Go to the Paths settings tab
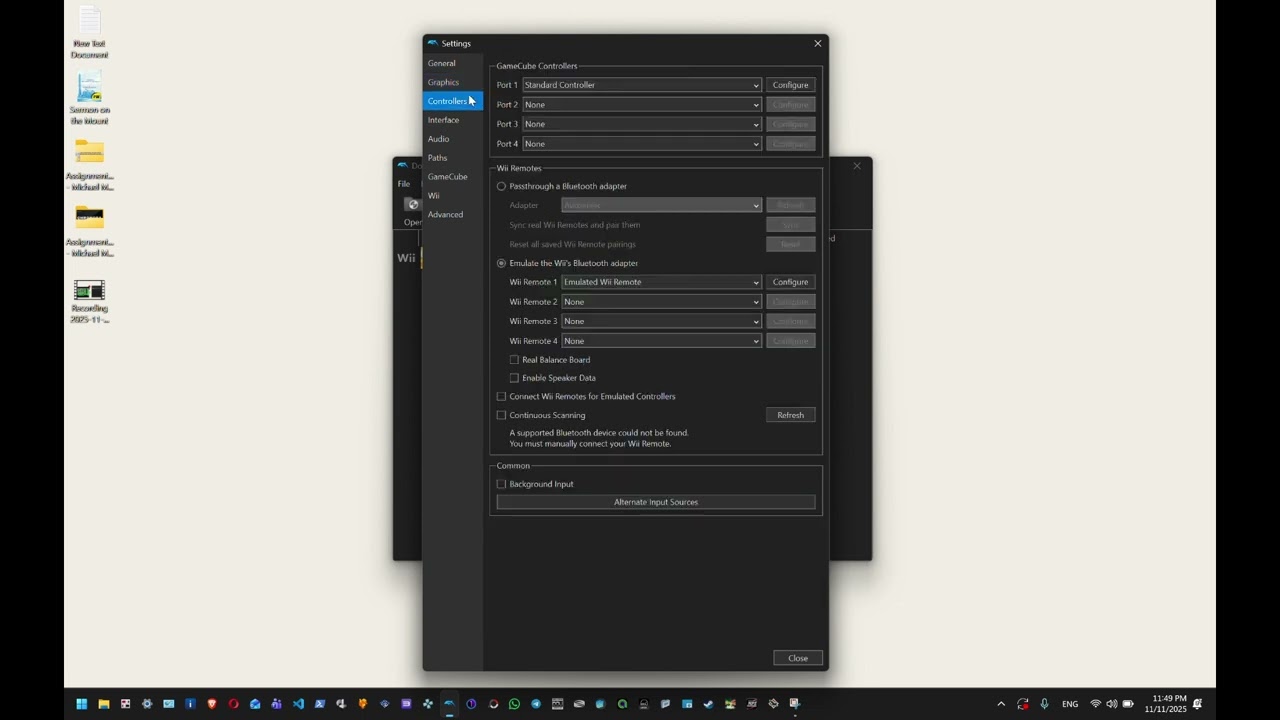1280x720 pixels. (x=453, y=158)
